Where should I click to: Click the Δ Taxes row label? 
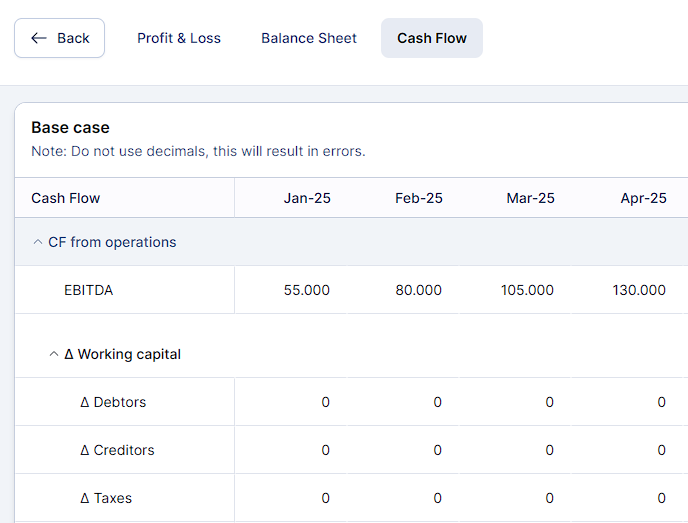(106, 498)
